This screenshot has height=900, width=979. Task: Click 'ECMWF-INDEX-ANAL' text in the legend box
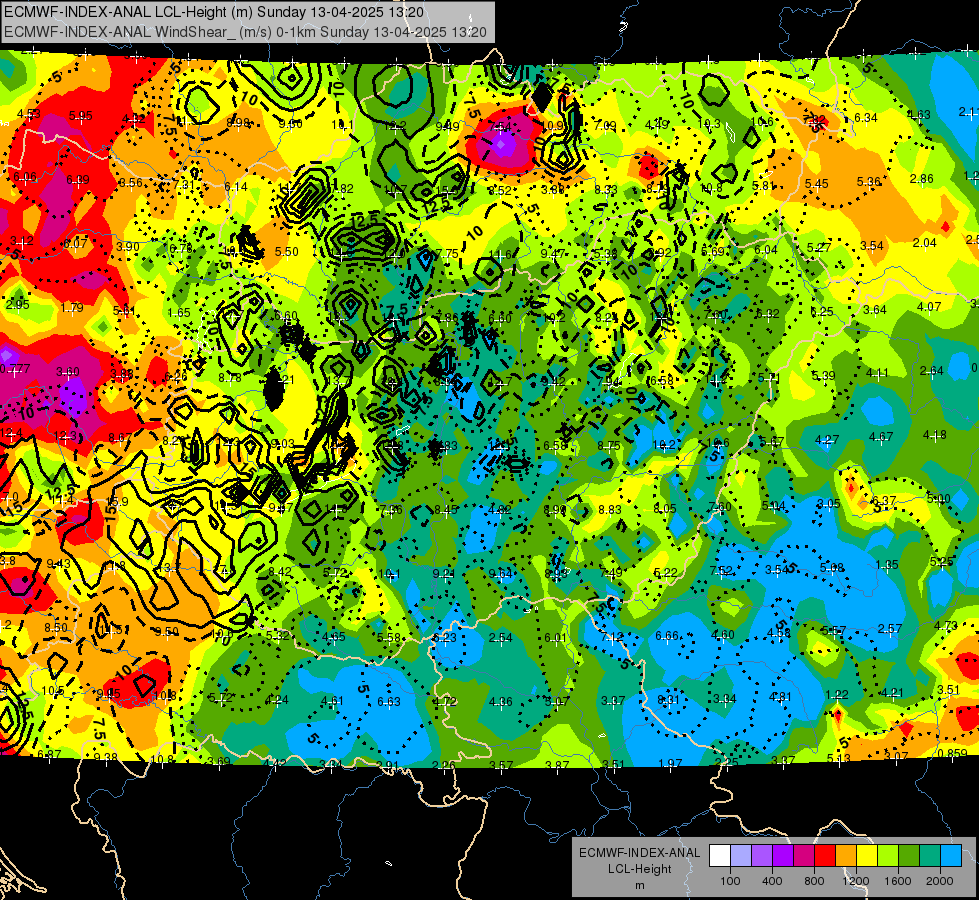(x=639, y=853)
